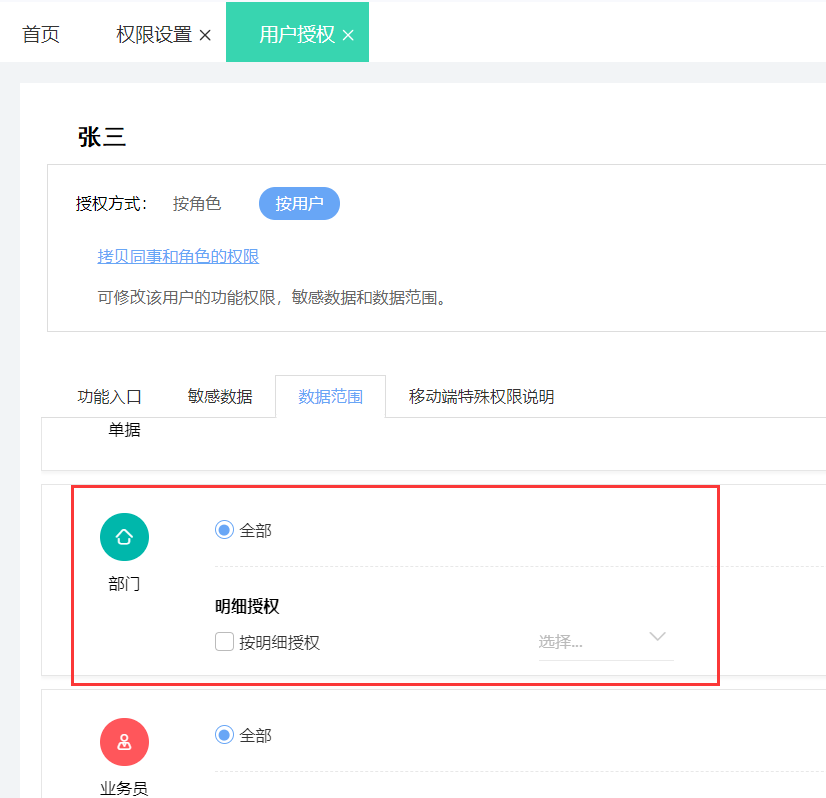
Task: Click the green 部门 house icon
Action: click(124, 537)
